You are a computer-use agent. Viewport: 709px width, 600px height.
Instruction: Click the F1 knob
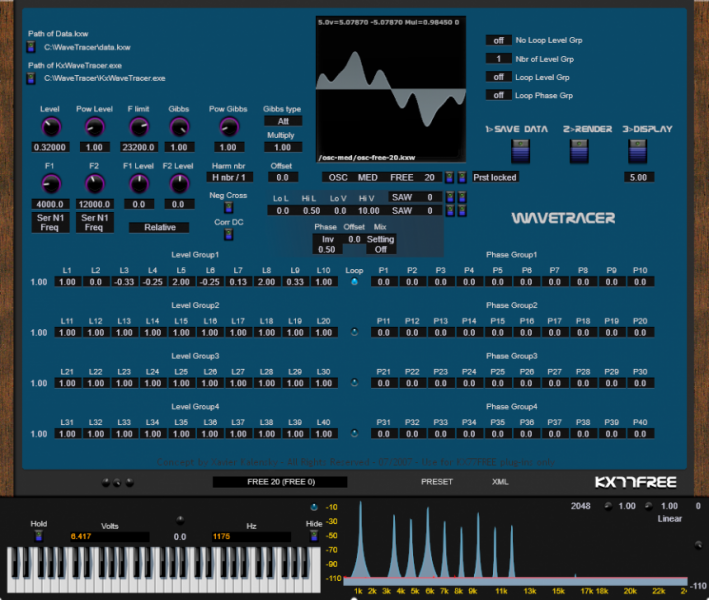[51, 184]
